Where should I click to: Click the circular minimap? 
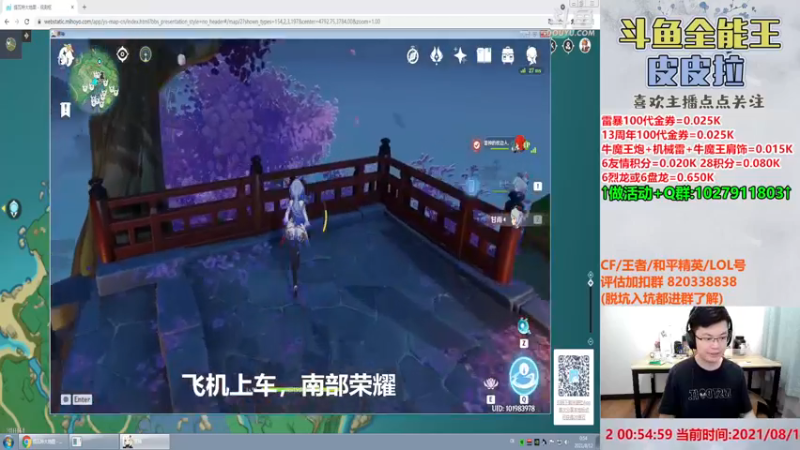click(94, 81)
